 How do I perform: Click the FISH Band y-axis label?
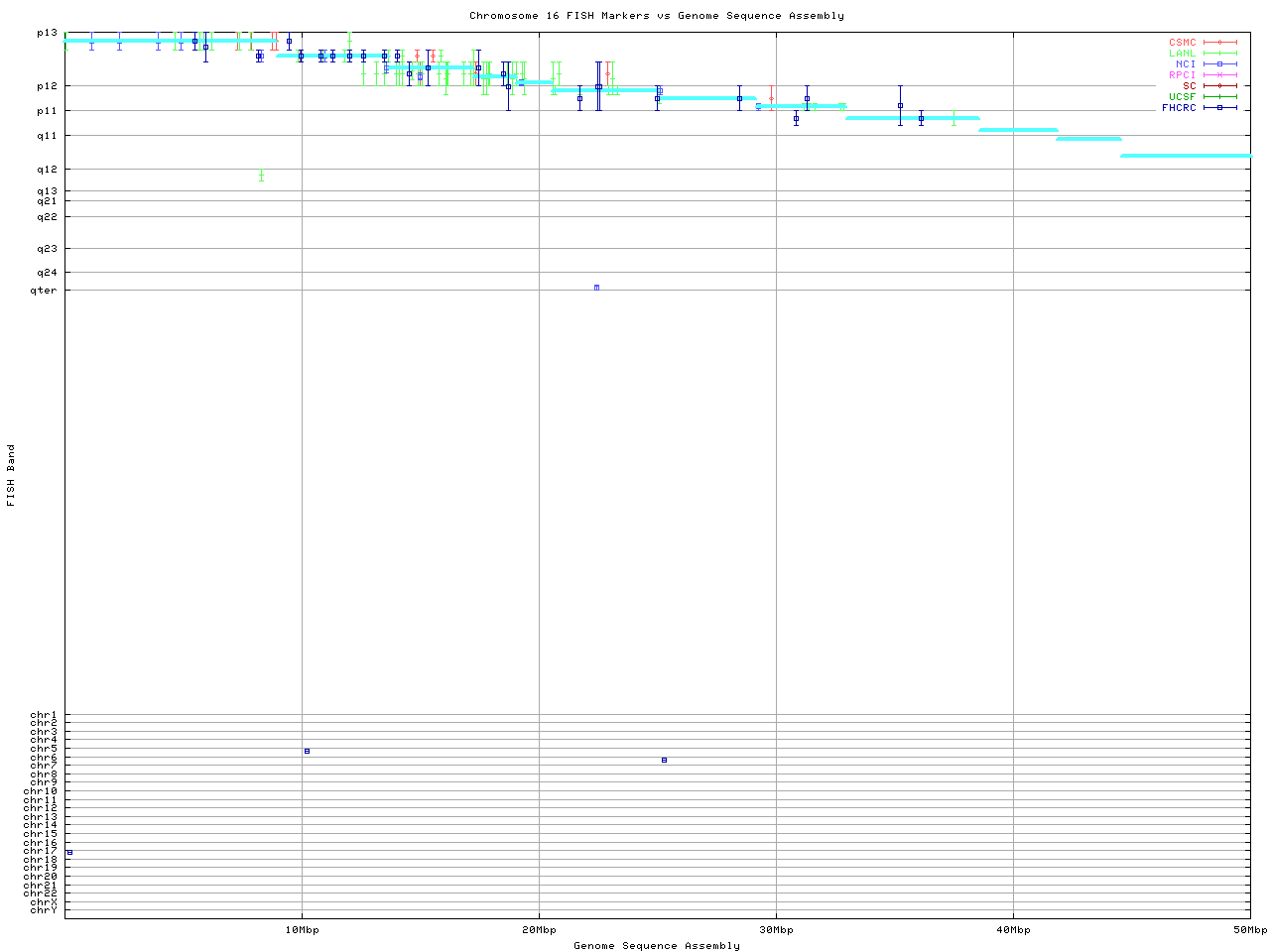click(12, 475)
